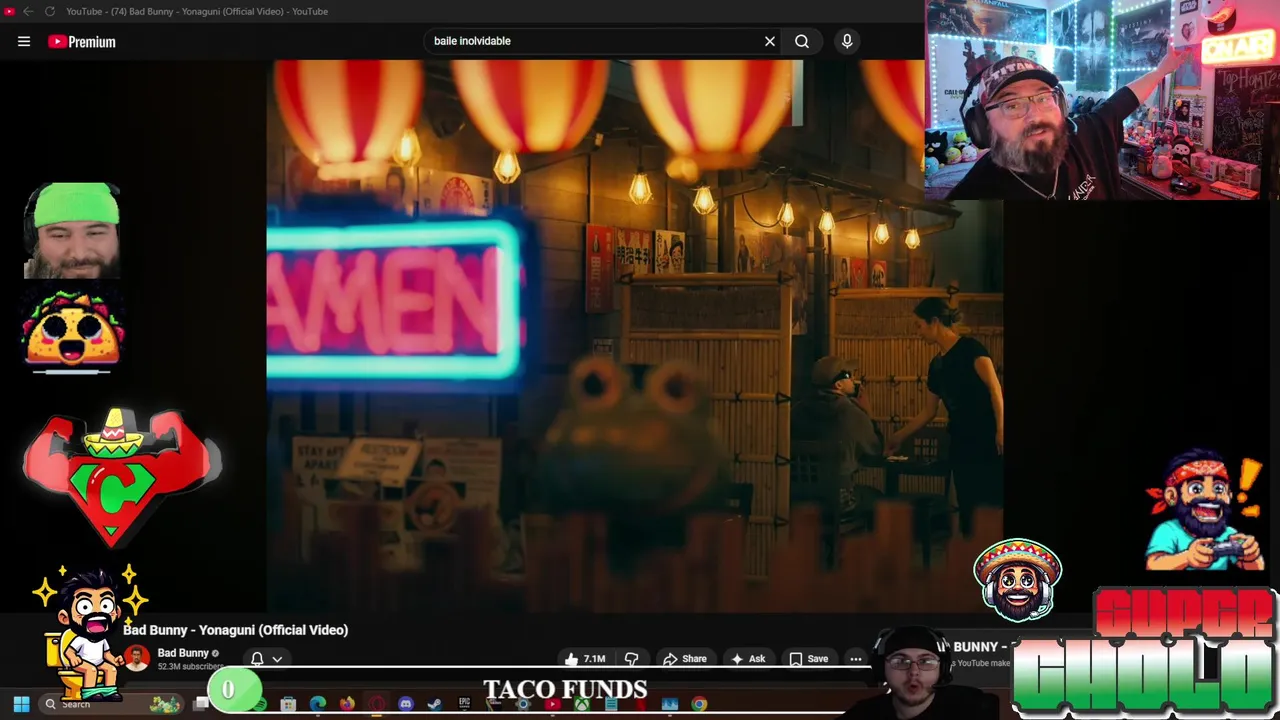Viewport: 1280px width, 720px height.
Task: Launch Microsoft Store from the taskbar
Action: tap(288, 704)
